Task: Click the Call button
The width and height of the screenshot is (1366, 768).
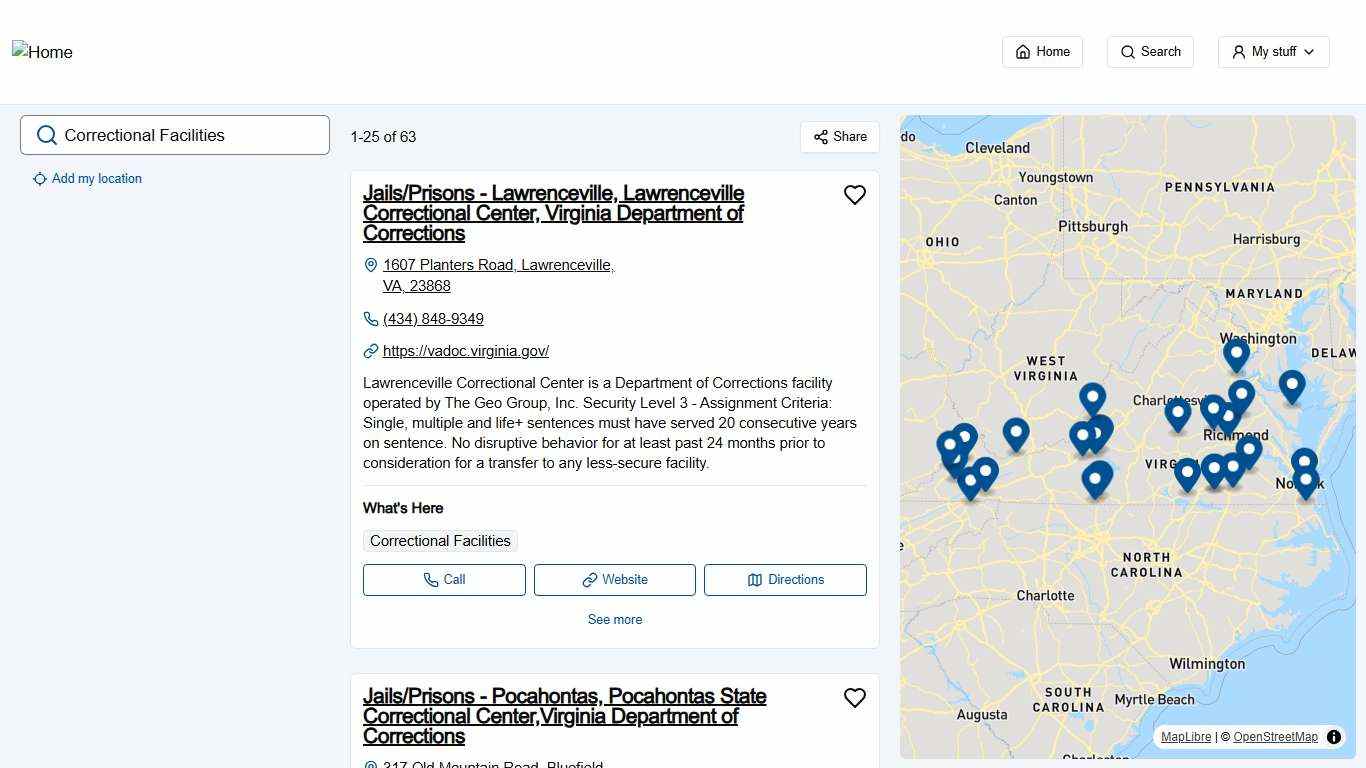Action: (444, 580)
